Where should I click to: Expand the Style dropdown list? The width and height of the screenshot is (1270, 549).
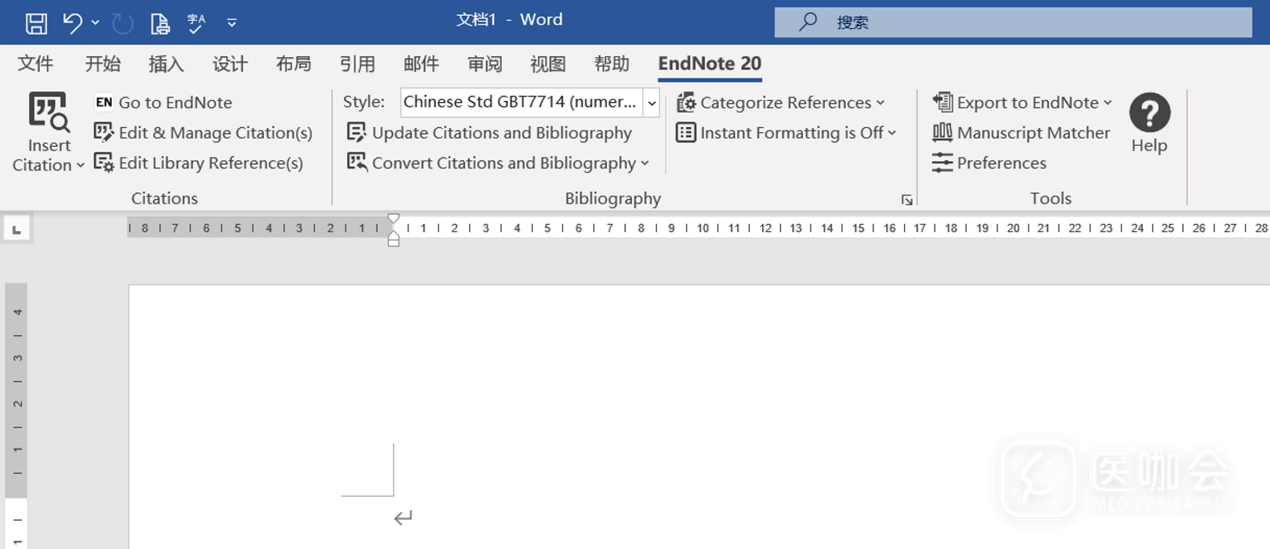pyautogui.click(x=652, y=102)
